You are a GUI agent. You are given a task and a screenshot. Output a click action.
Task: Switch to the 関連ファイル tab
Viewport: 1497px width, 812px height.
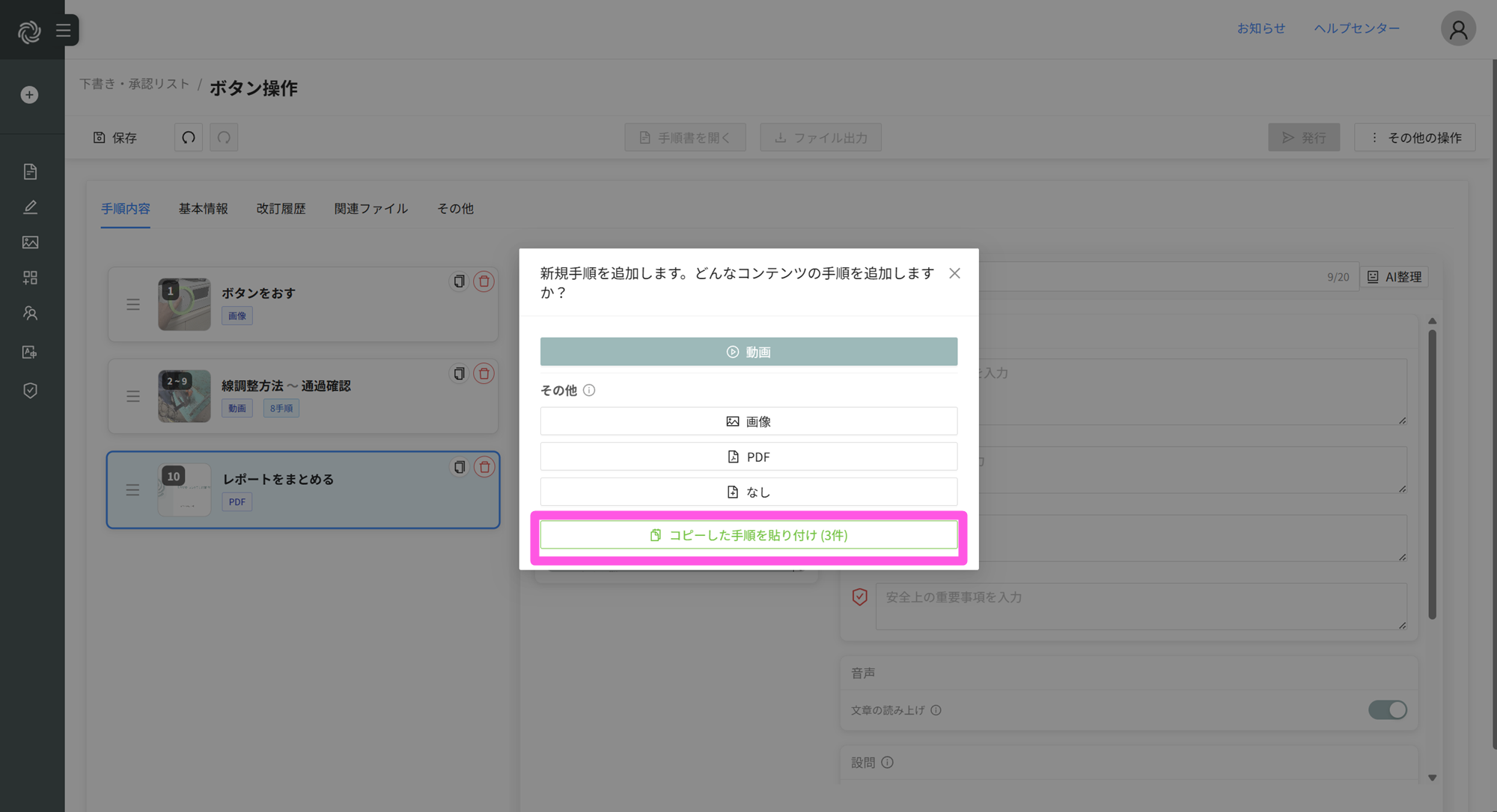(371, 209)
